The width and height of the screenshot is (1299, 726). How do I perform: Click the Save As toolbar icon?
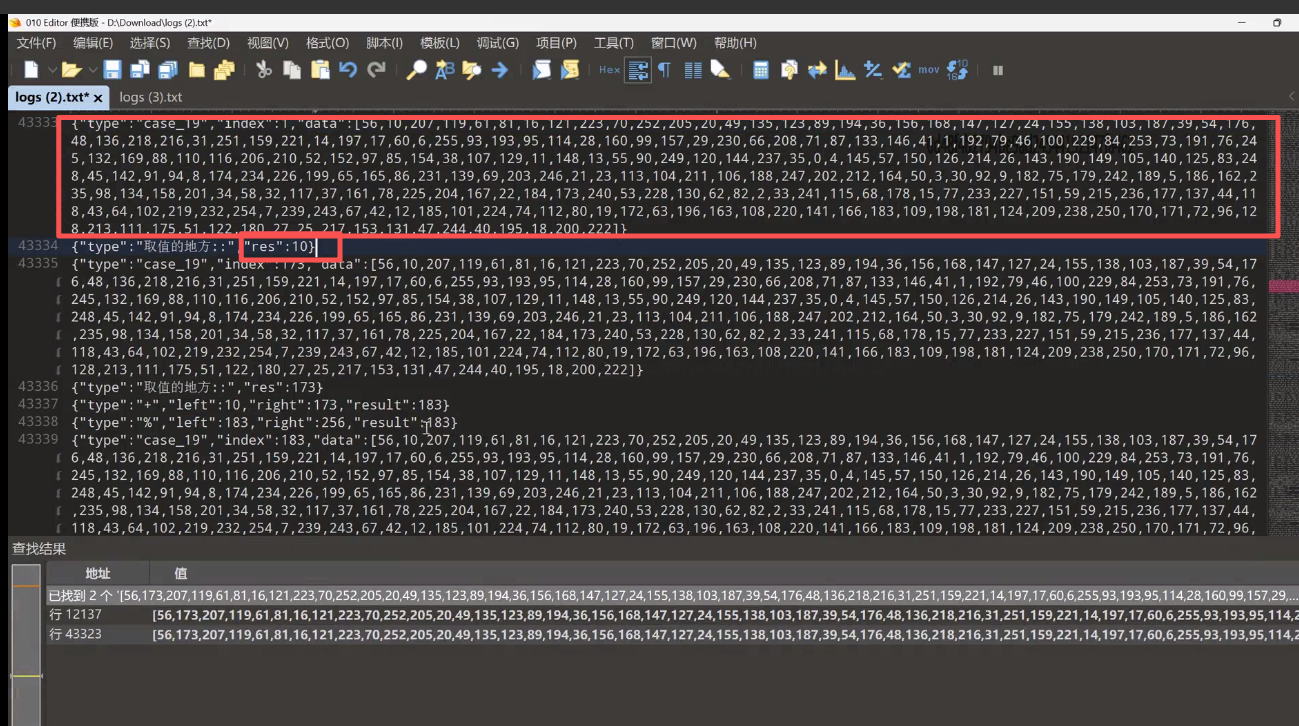tap(140, 70)
